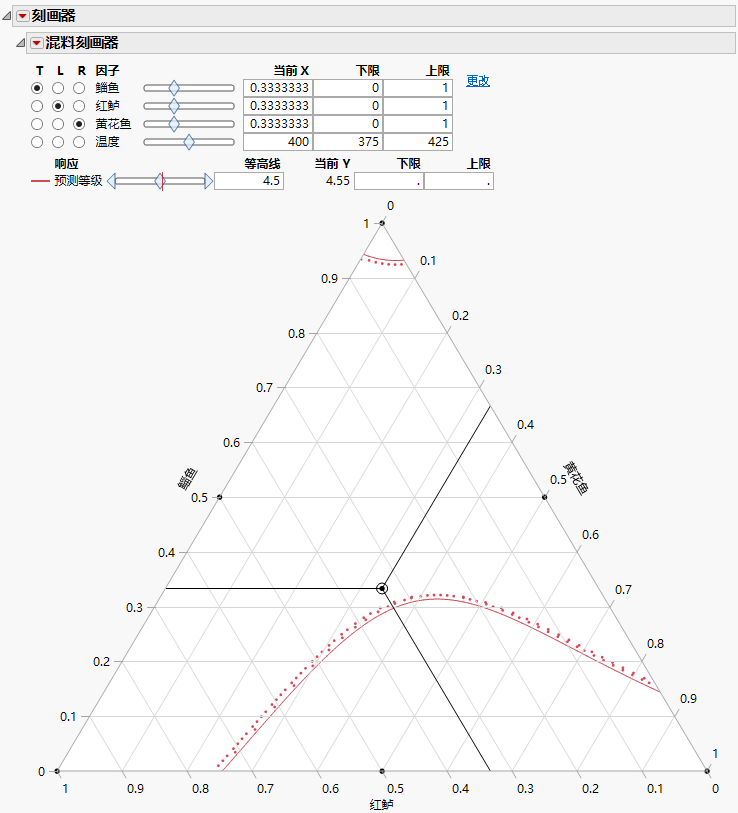The height and width of the screenshot is (813, 738).
Task: Select R axis radio for 鲻鱼
Action: click(79, 88)
